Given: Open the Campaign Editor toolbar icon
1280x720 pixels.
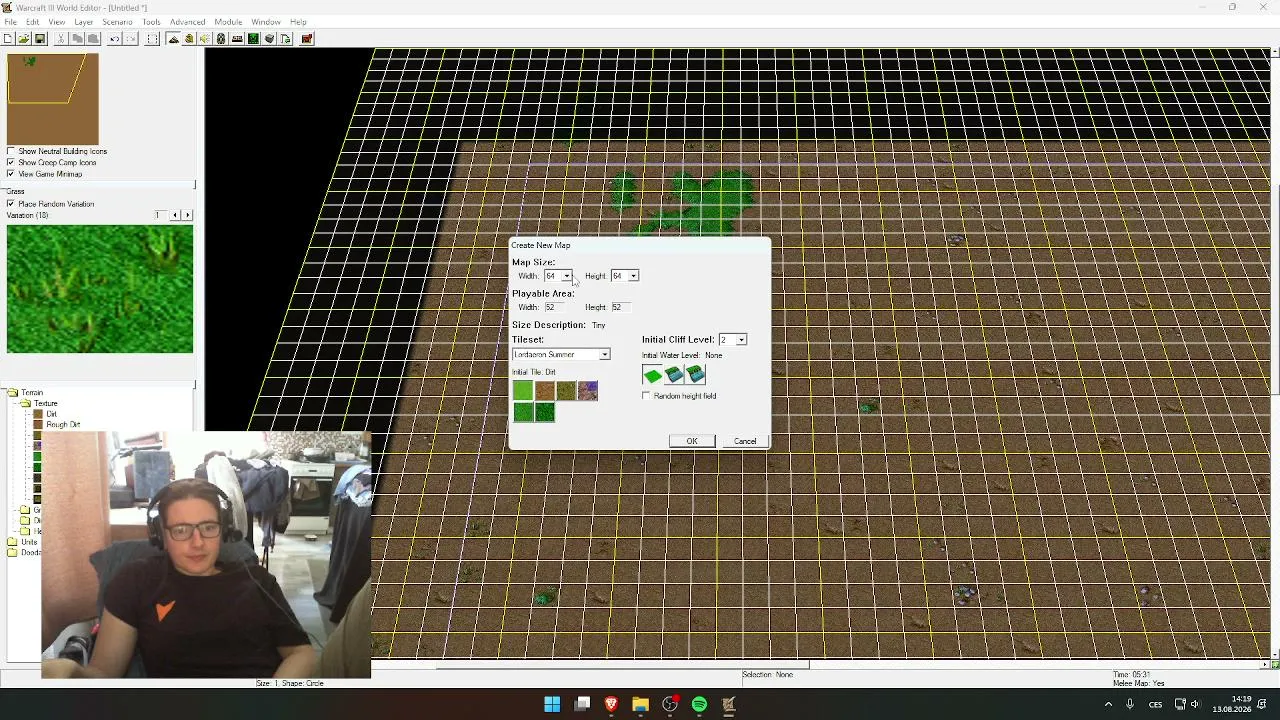Looking at the screenshot, I should click(237, 39).
